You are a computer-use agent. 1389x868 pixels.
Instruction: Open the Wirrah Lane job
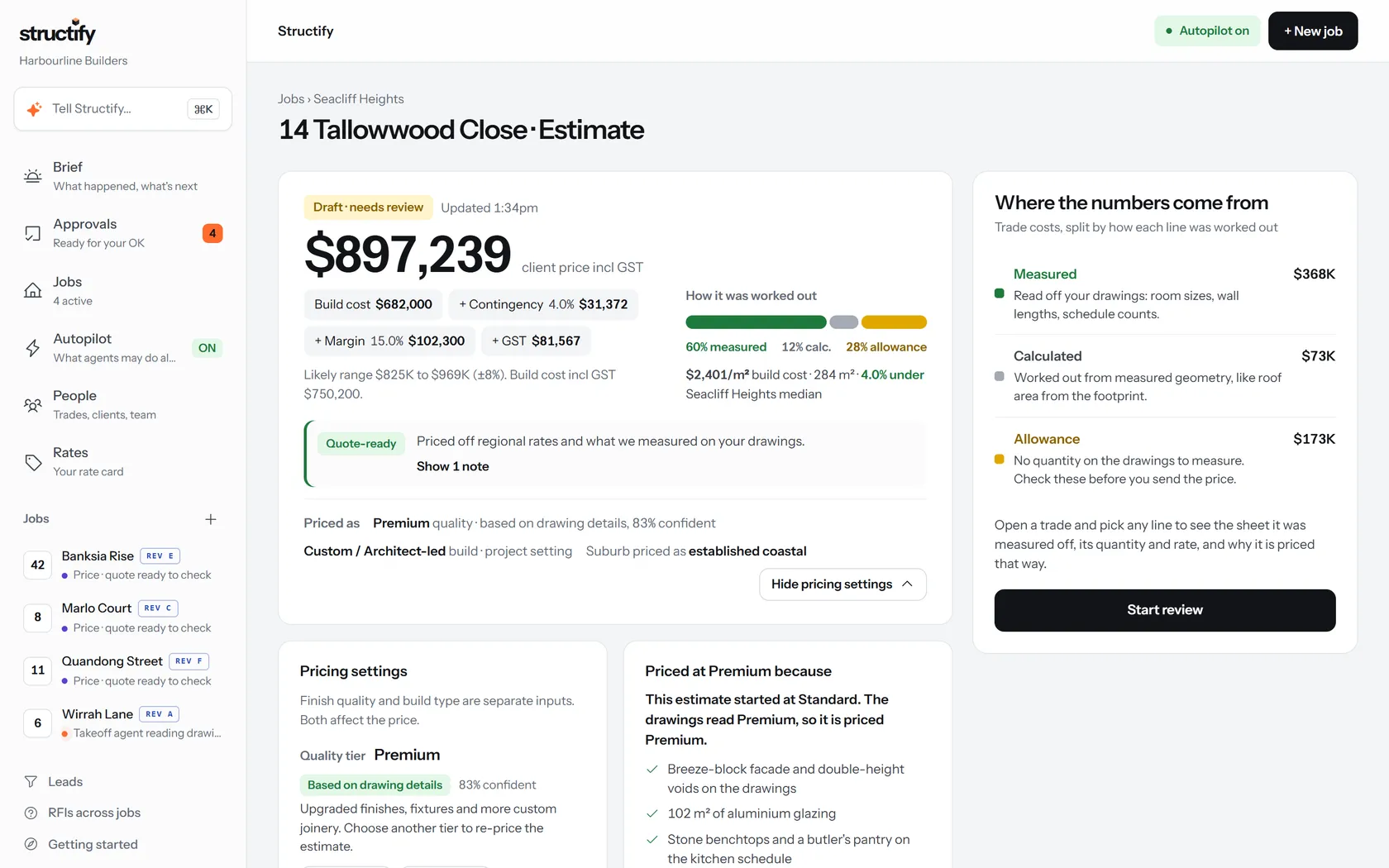[123, 723]
